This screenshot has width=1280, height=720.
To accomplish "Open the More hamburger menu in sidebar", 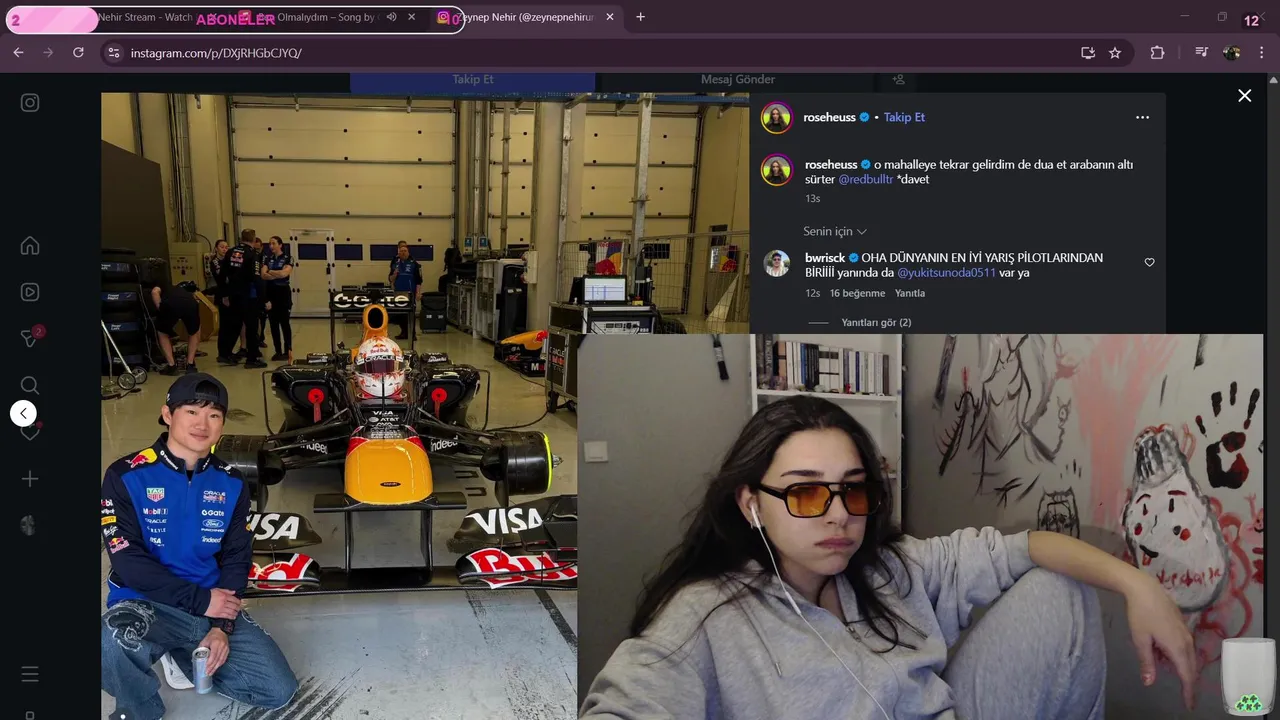I will point(30,674).
